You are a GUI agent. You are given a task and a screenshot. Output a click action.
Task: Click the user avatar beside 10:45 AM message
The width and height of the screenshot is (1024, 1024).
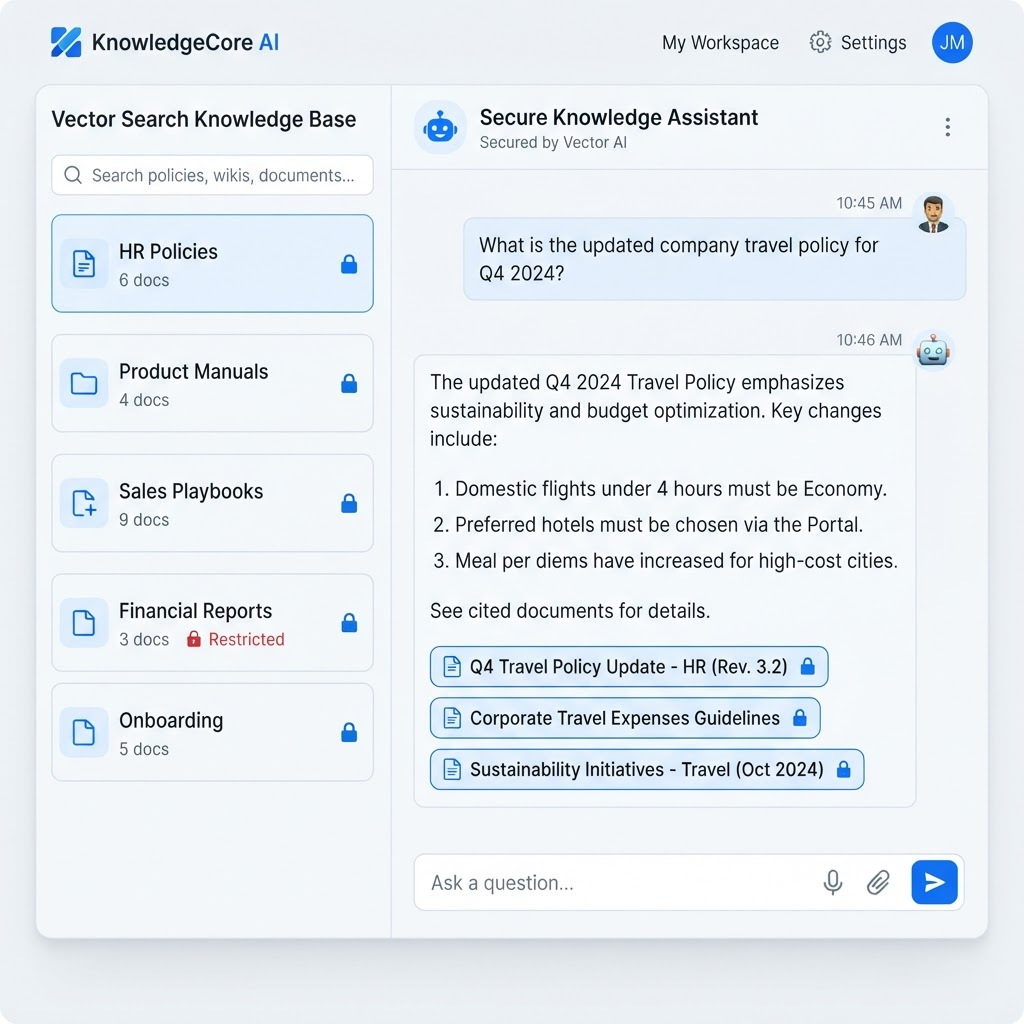click(933, 214)
